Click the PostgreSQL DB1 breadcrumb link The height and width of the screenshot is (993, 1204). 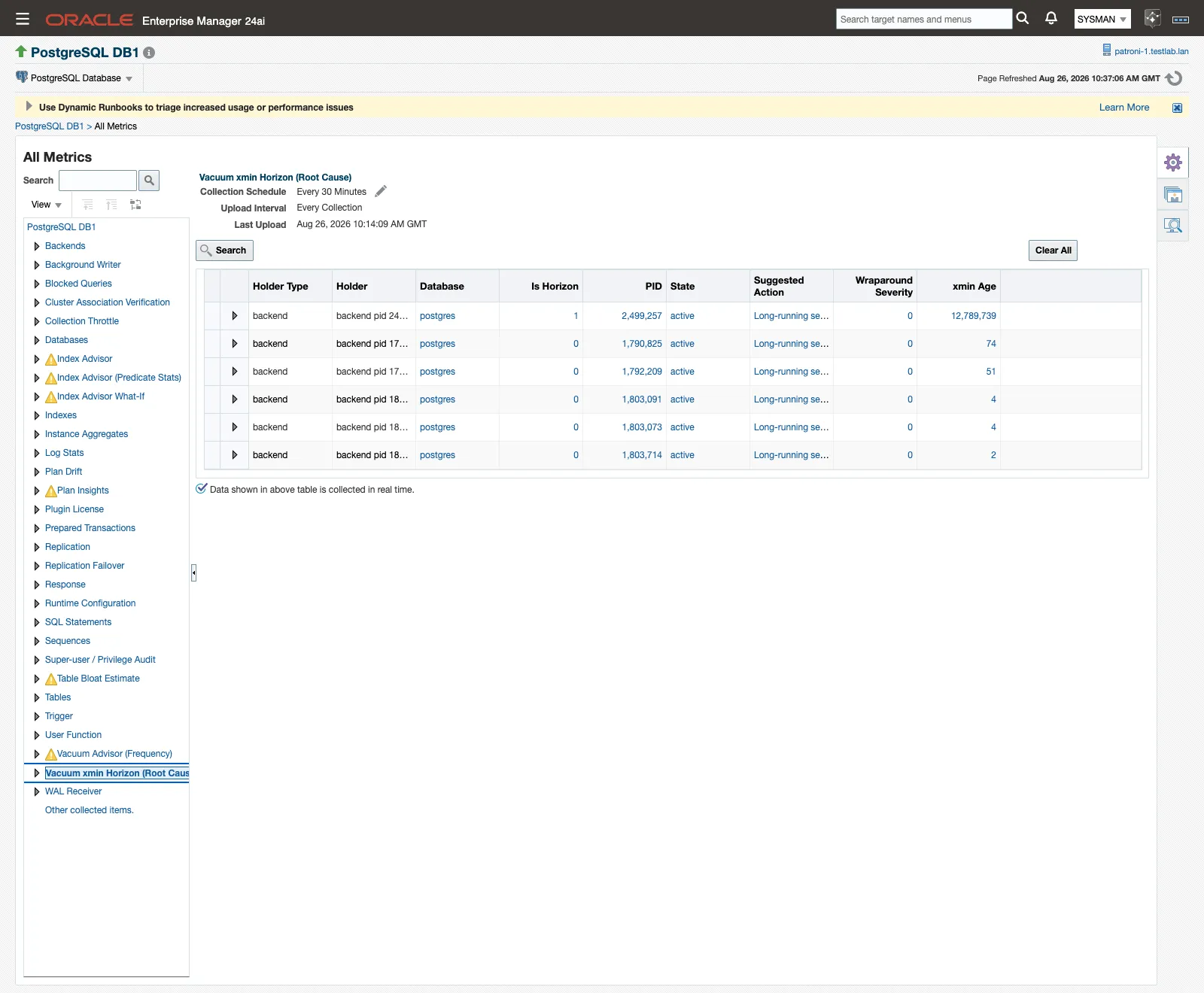(50, 126)
